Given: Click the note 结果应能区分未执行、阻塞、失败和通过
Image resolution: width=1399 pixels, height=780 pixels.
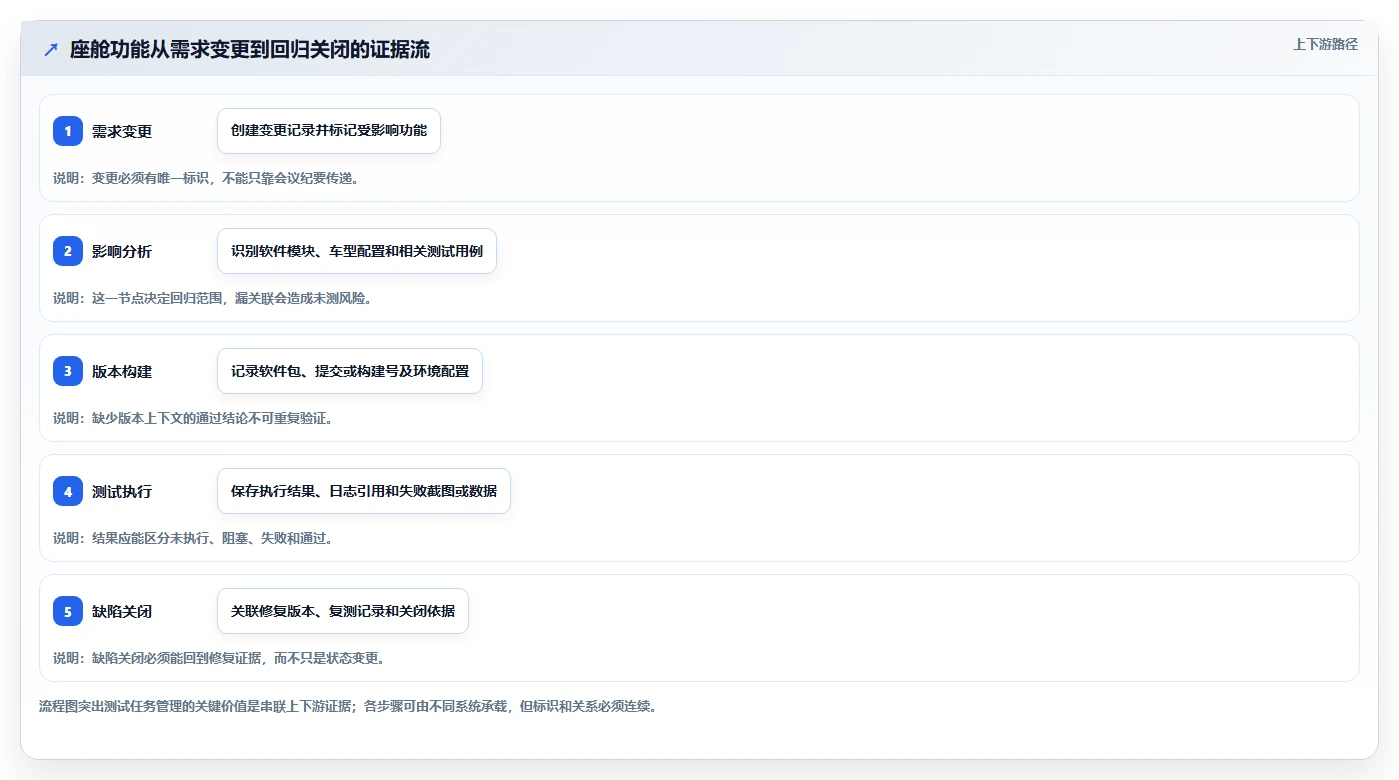Looking at the screenshot, I should pyautogui.click(x=193, y=538).
